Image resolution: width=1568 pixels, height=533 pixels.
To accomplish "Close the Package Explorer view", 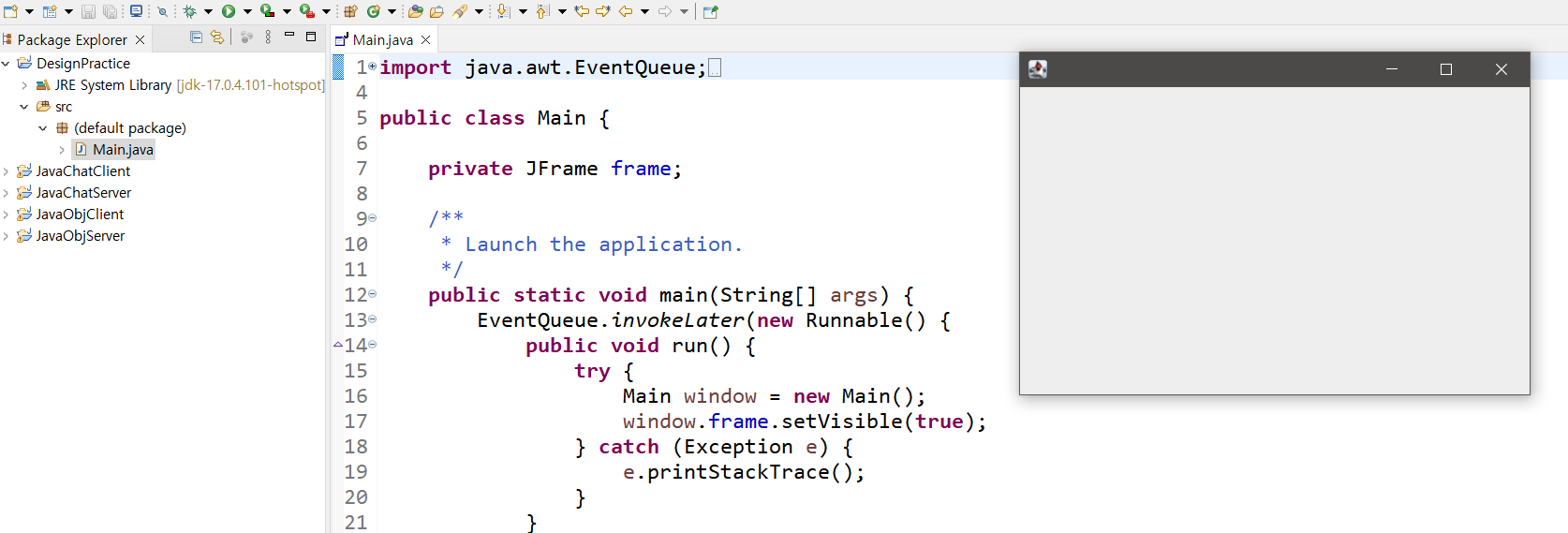I will pos(141,39).
